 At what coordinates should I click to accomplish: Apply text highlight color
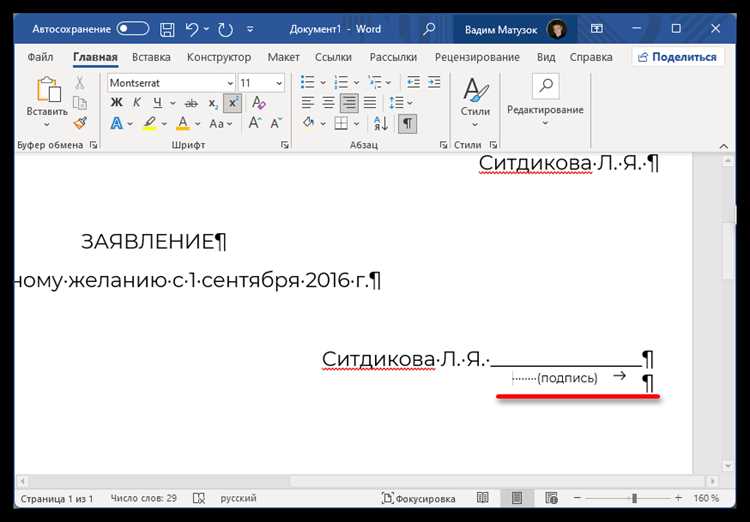coord(150,123)
